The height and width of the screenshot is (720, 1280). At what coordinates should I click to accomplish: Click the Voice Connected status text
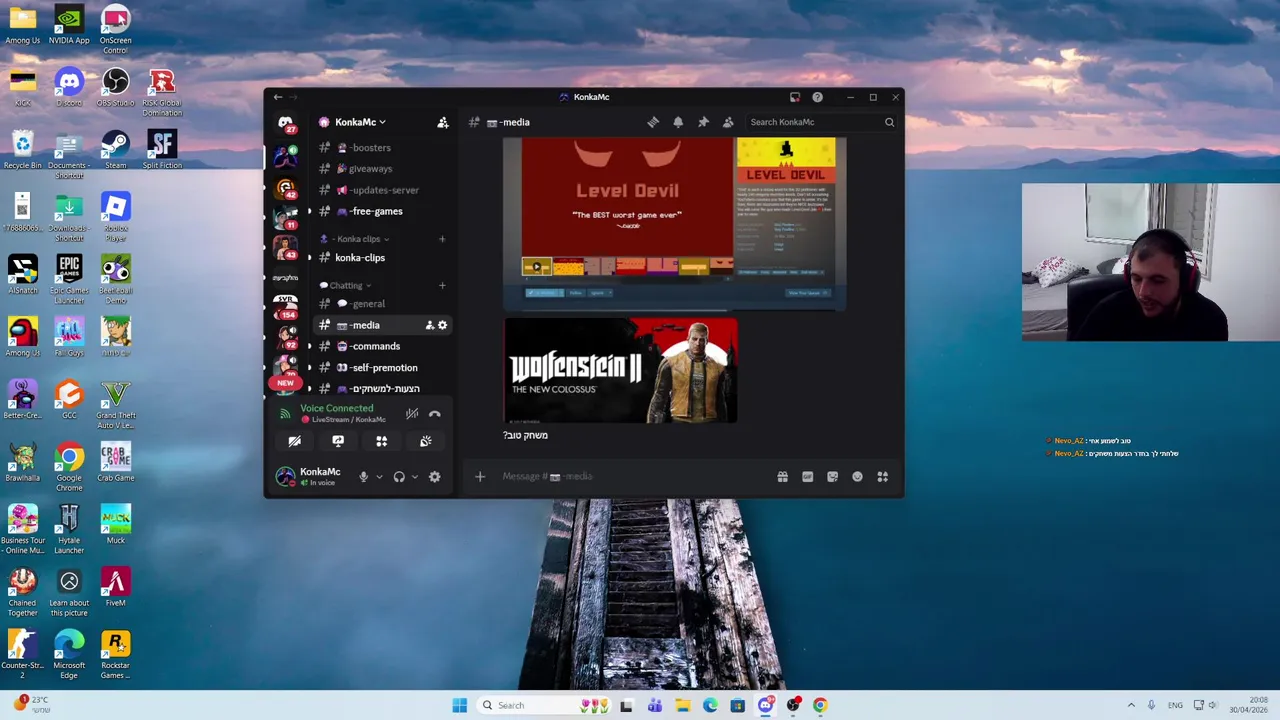click(336, 408)
